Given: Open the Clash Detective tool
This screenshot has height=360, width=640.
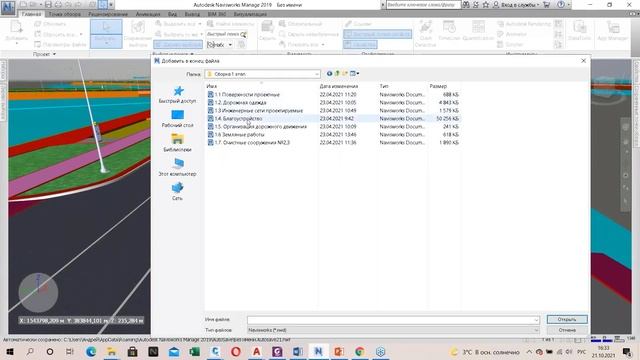Looking at the screenshot, I should point(425,33).
